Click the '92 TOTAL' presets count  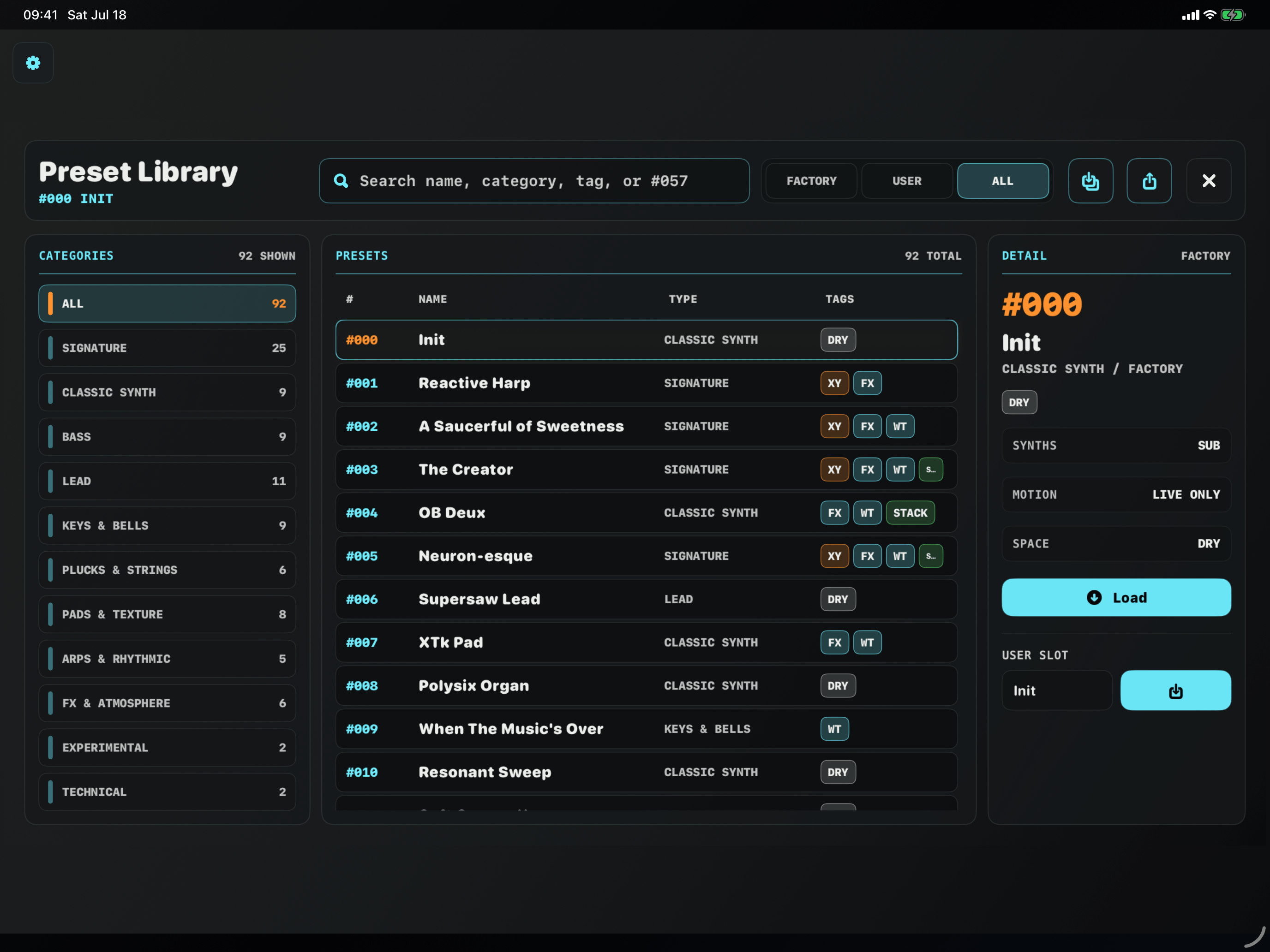pos(933,256)
